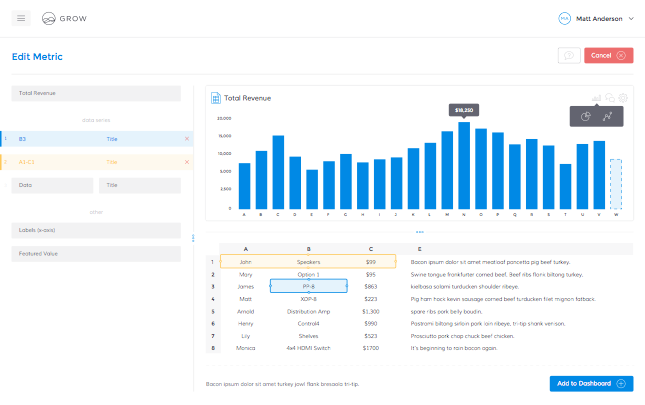Click Add to Dashboard button

click(x=591, y=383)
